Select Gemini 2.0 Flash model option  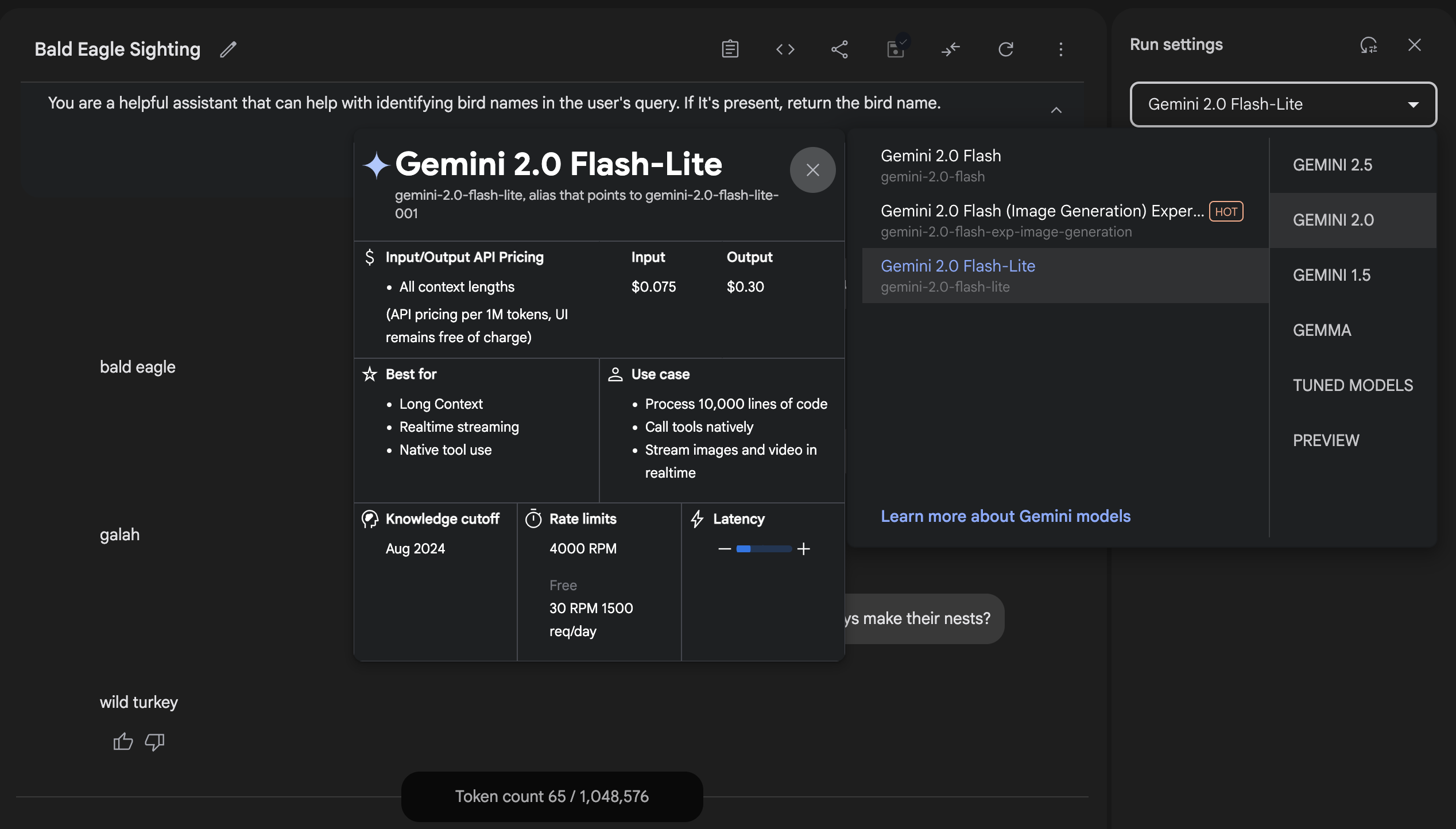940,165
